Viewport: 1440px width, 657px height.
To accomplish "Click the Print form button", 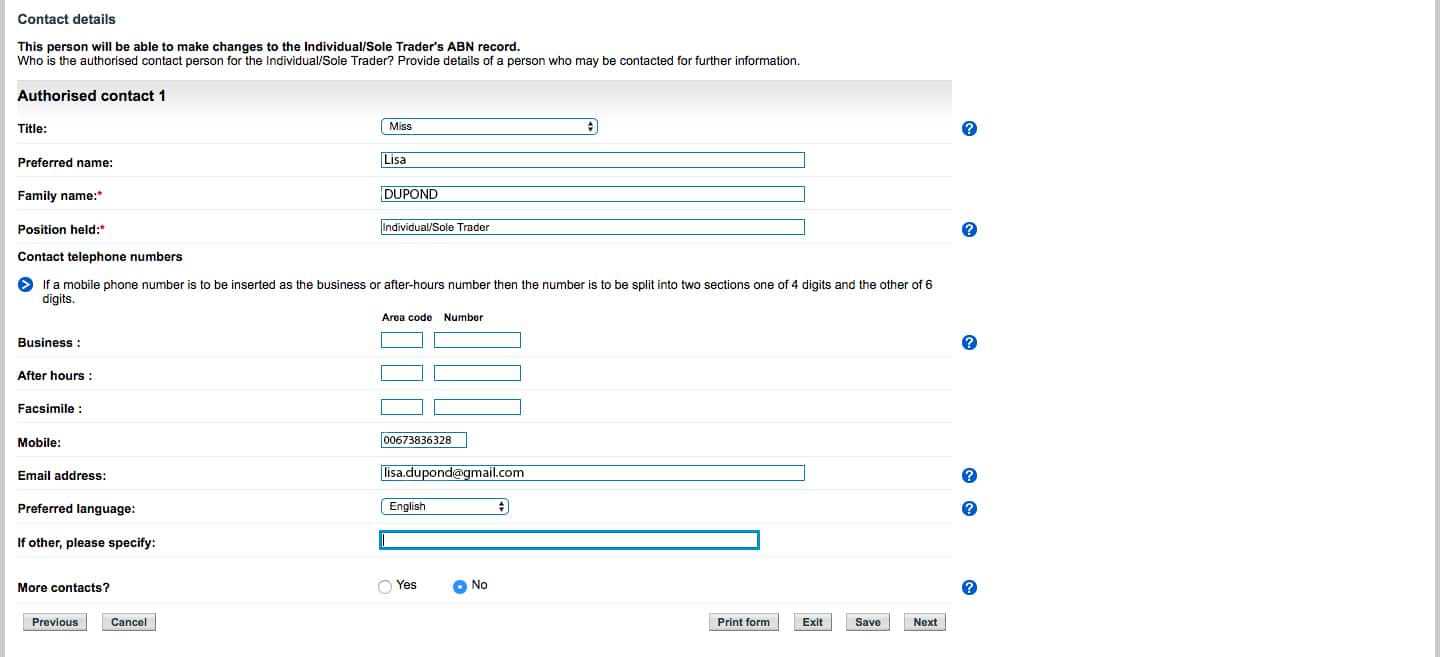I will [744, 622].
